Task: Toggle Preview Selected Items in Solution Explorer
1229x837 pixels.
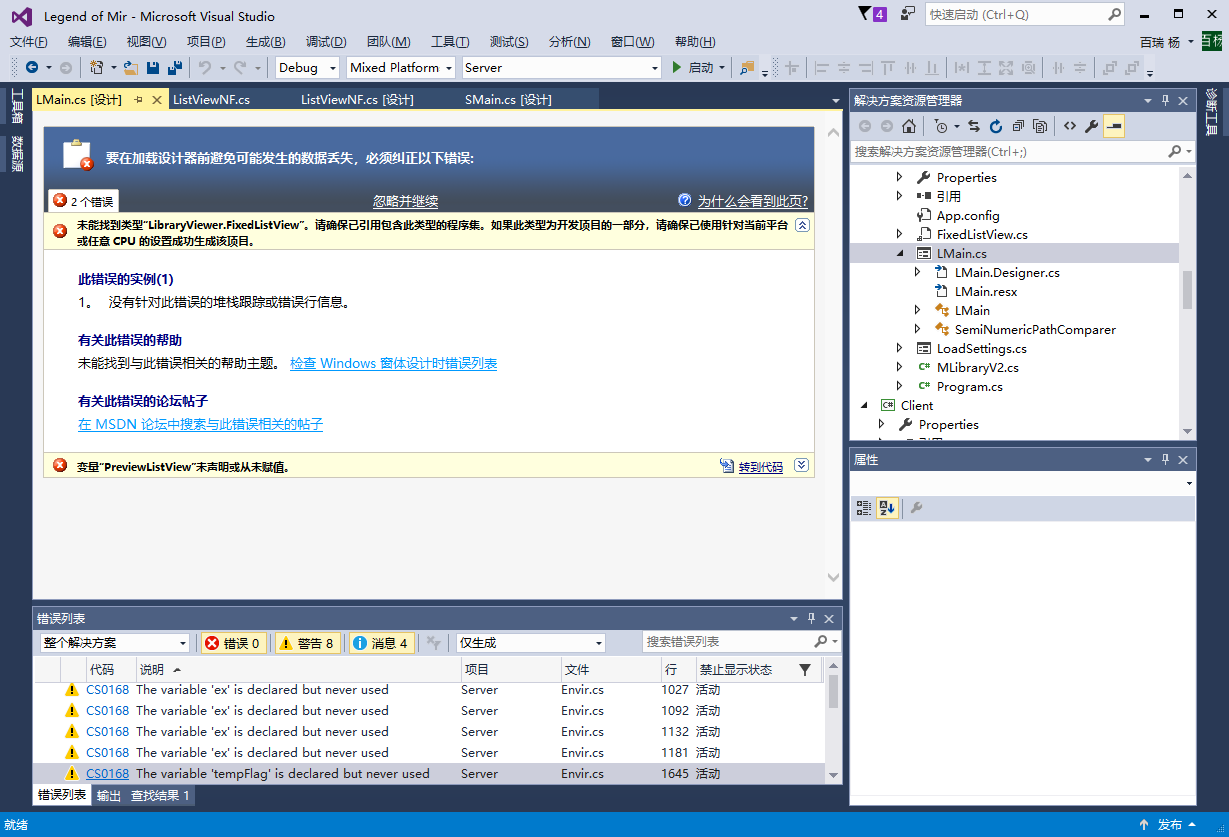Action: click(1114, 126)
